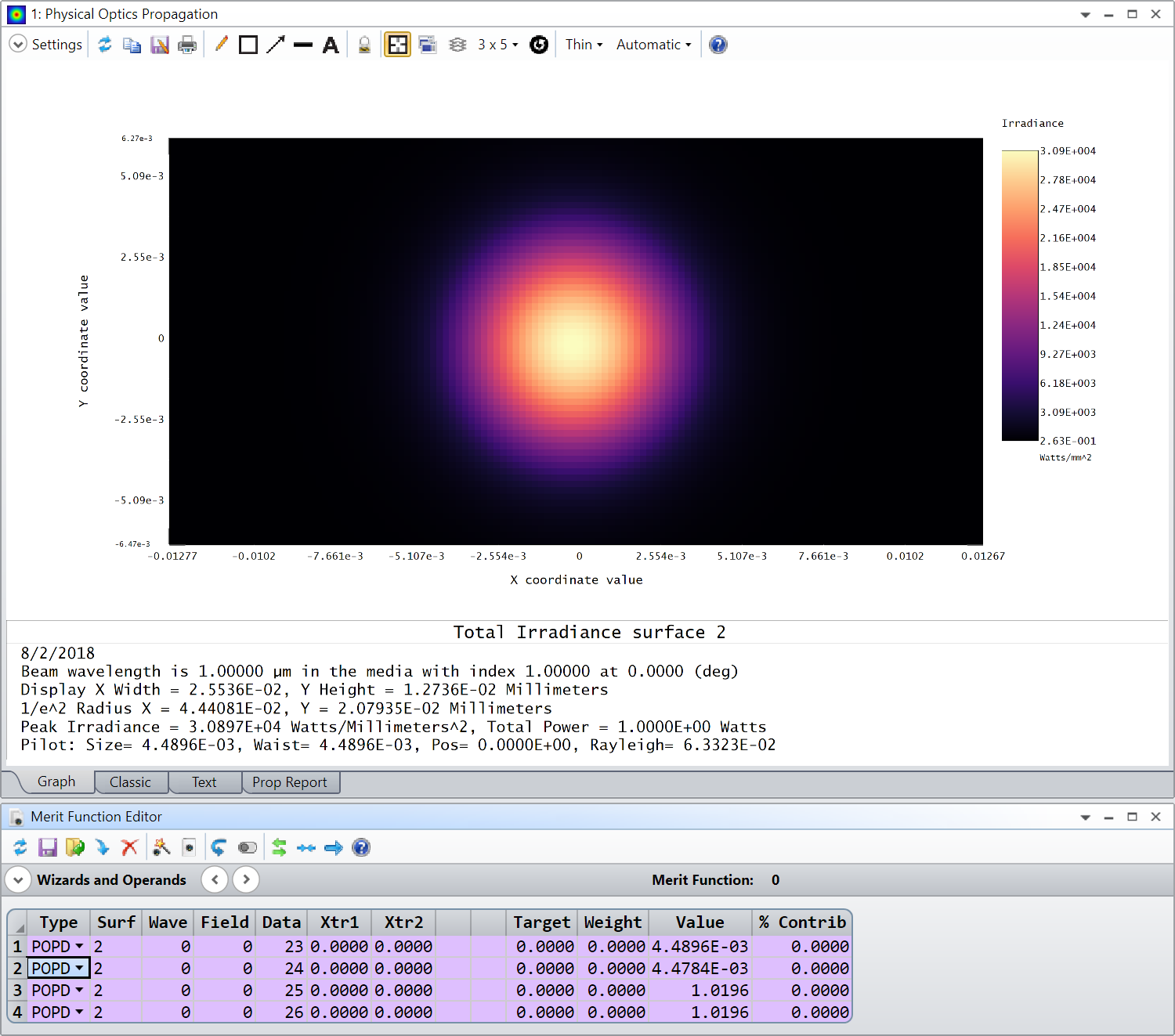Open the optimization wizard wand icon
Image resolution: width=1175 pixels, height=1036 pixels.
161,847
